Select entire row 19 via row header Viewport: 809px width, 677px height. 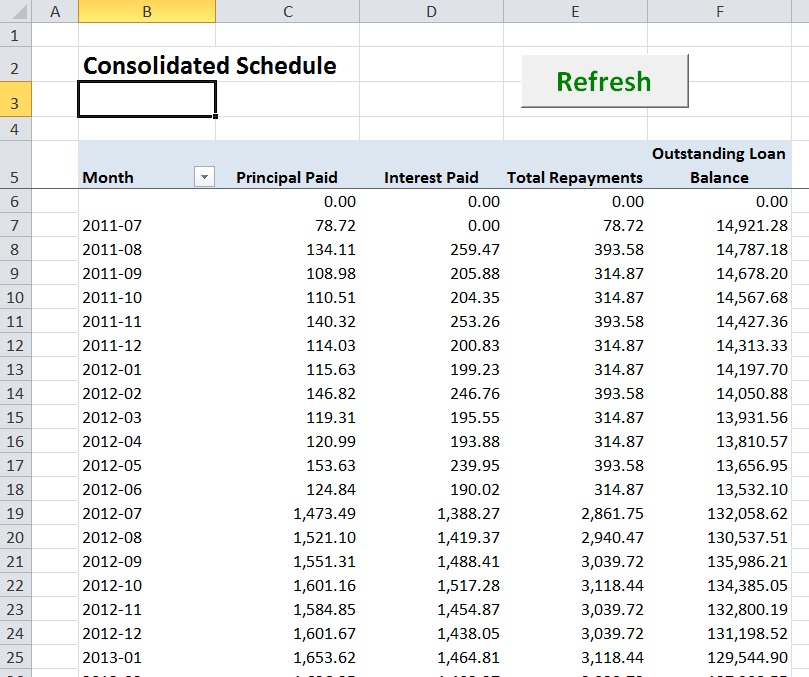click(x=16, y=514)
